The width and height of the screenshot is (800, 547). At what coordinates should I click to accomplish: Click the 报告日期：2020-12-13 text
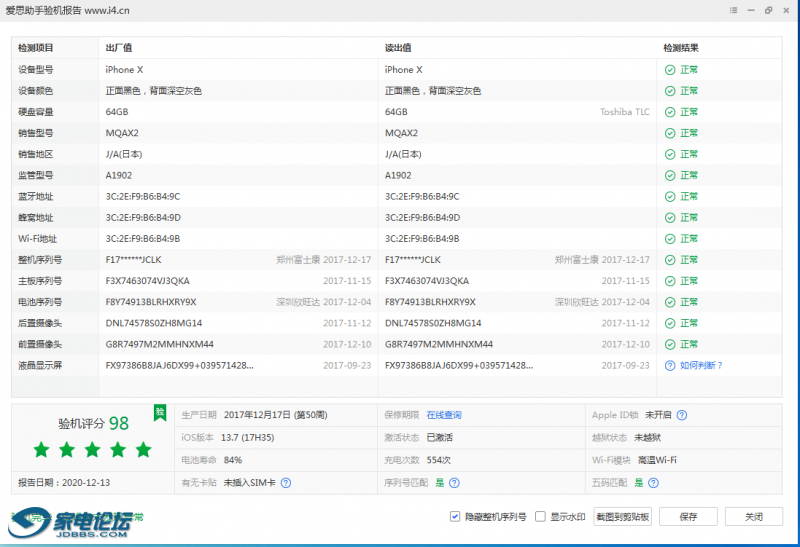pos(64,483)
